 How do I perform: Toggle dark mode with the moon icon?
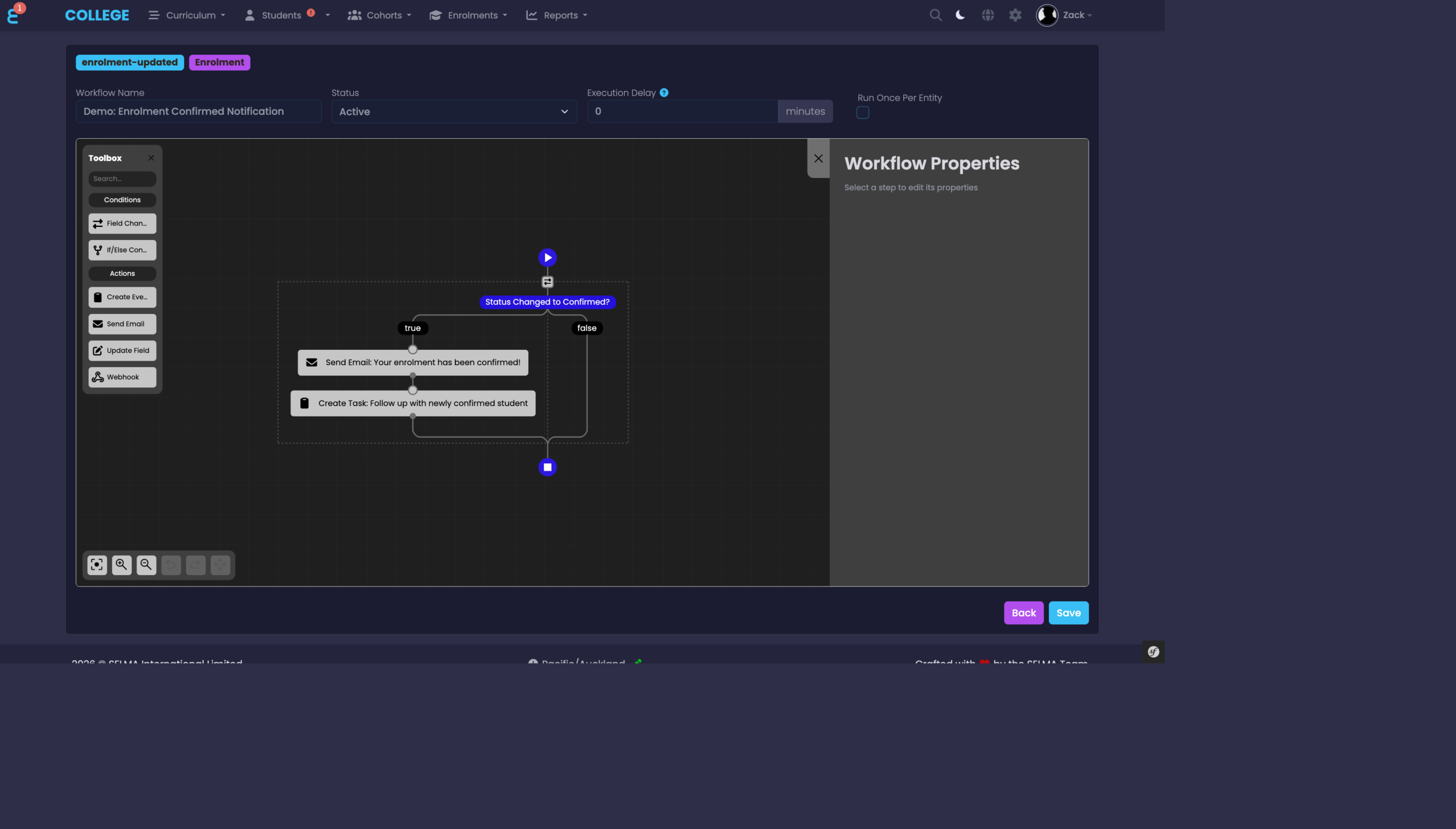coord(960,15)
